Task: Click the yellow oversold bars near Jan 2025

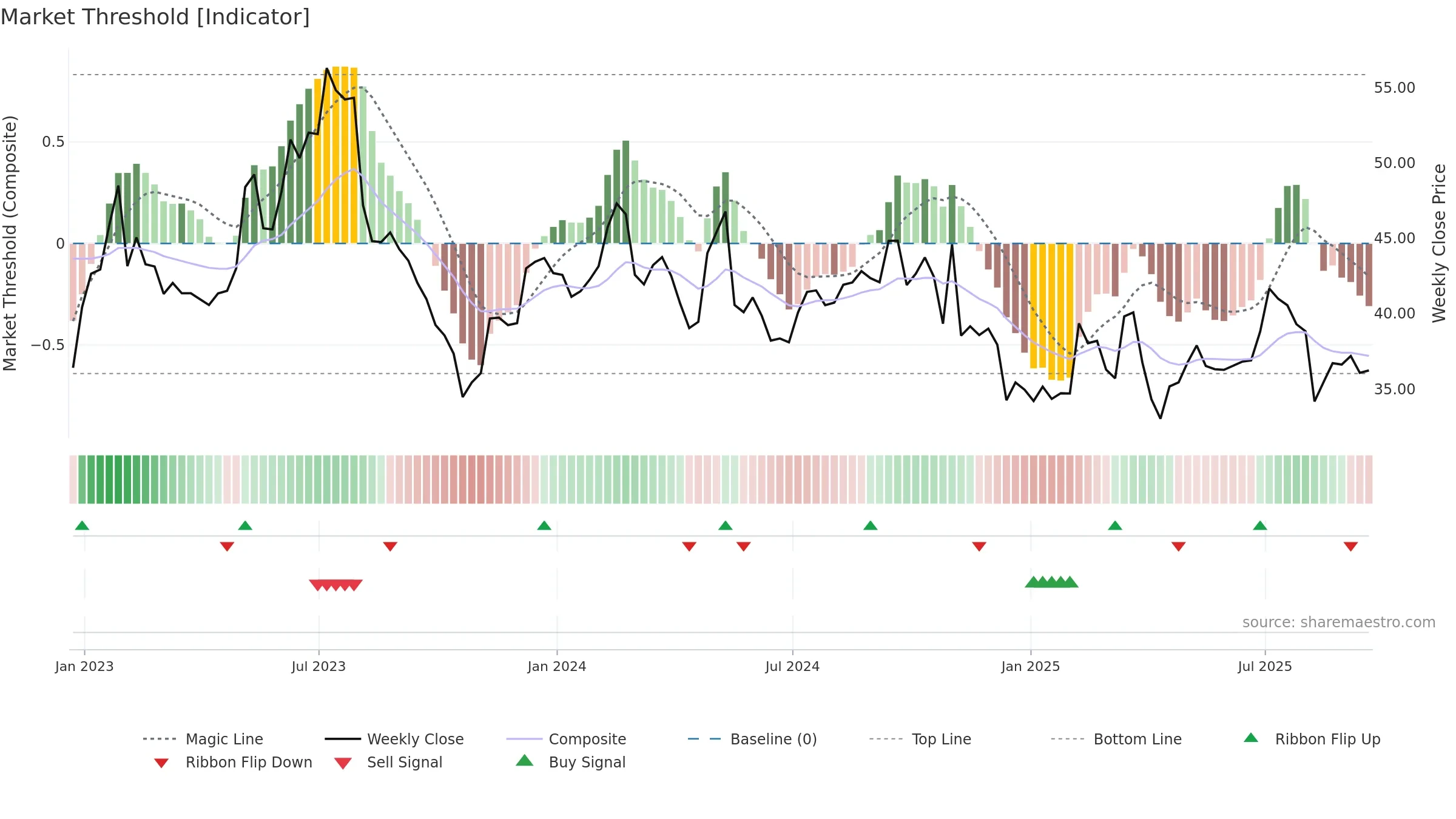Action: [1052, 312]
